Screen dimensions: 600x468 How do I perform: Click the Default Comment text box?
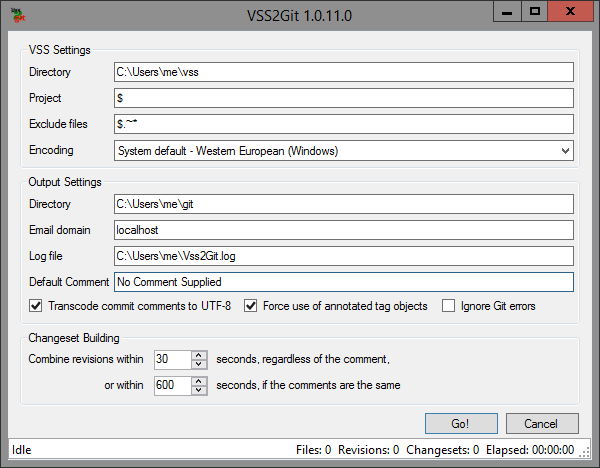(343, 282)
